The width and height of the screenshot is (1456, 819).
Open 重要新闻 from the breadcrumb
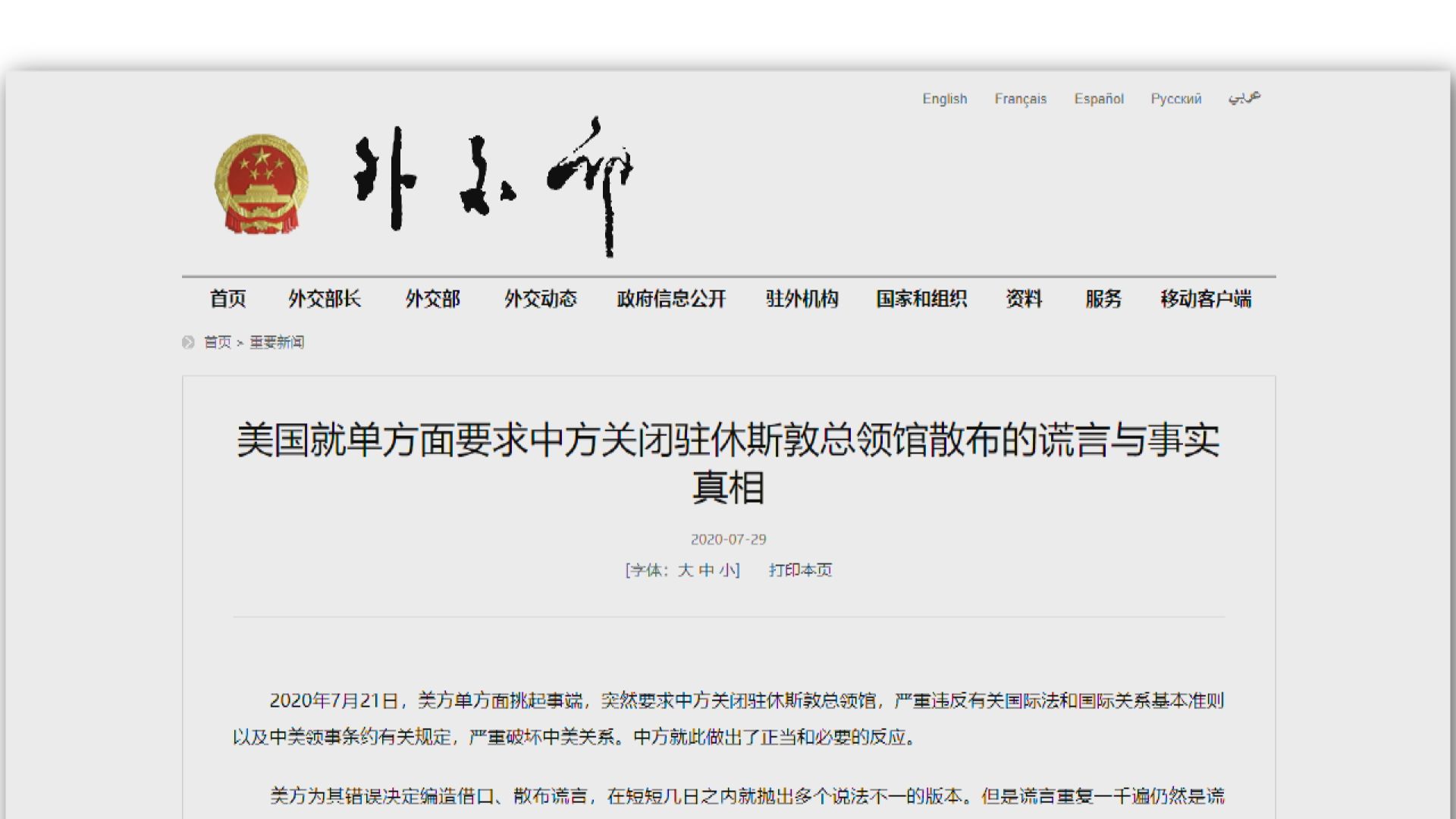[275, 342]
